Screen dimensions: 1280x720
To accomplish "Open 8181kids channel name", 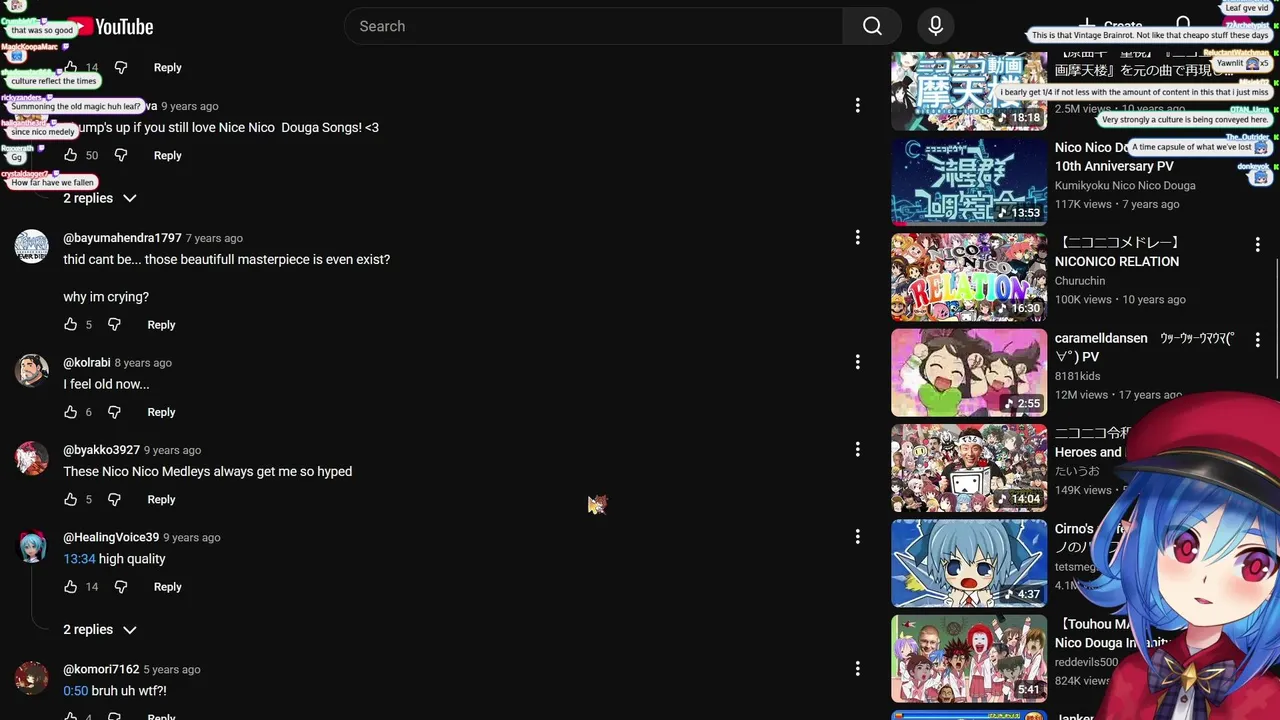I will (1077, 376).
